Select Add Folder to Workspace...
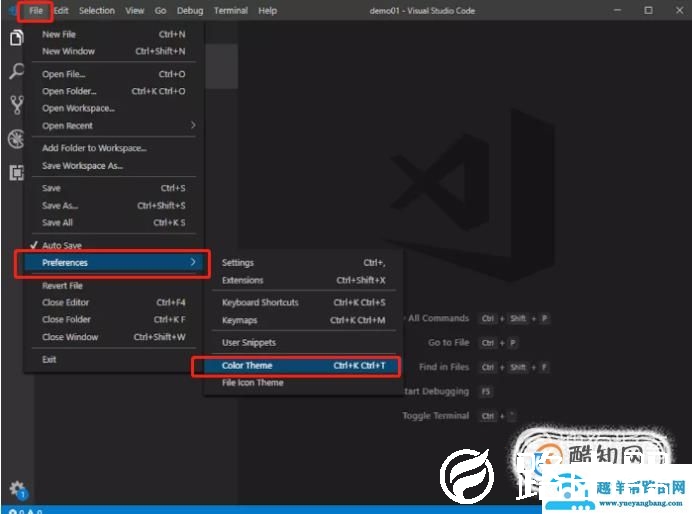Viewport: 692px width, 514px height. point(114,148)
